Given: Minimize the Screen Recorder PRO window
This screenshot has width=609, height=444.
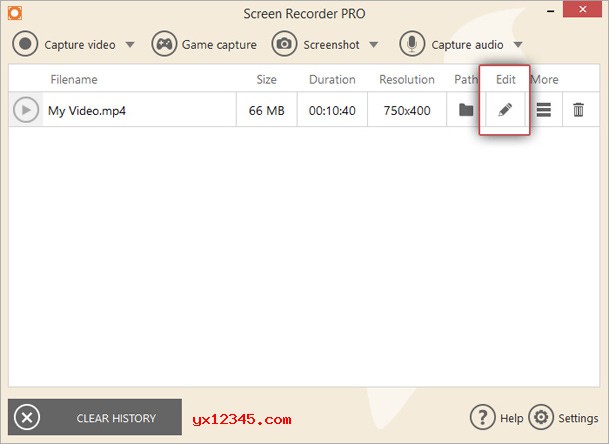Looking at the screenshot, I should [550, 11].
